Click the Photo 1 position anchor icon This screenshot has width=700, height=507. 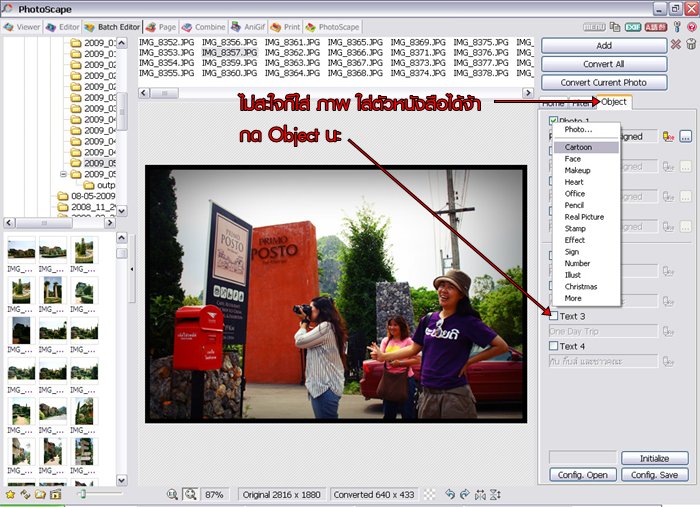[x=668, y=137]
